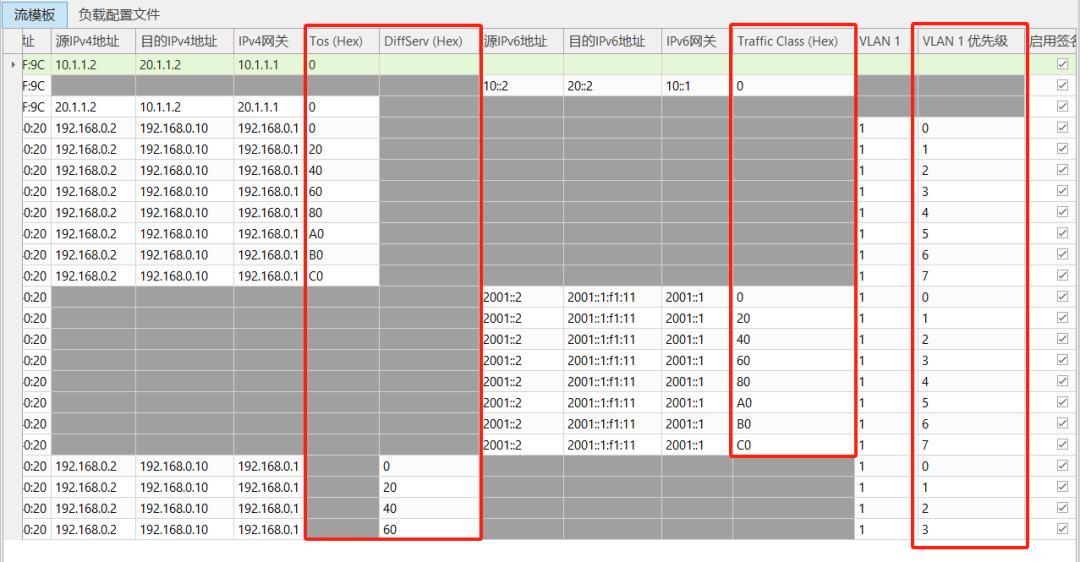Toggle checkbox for the 10.1.1.2 source row

point(1062,65)
